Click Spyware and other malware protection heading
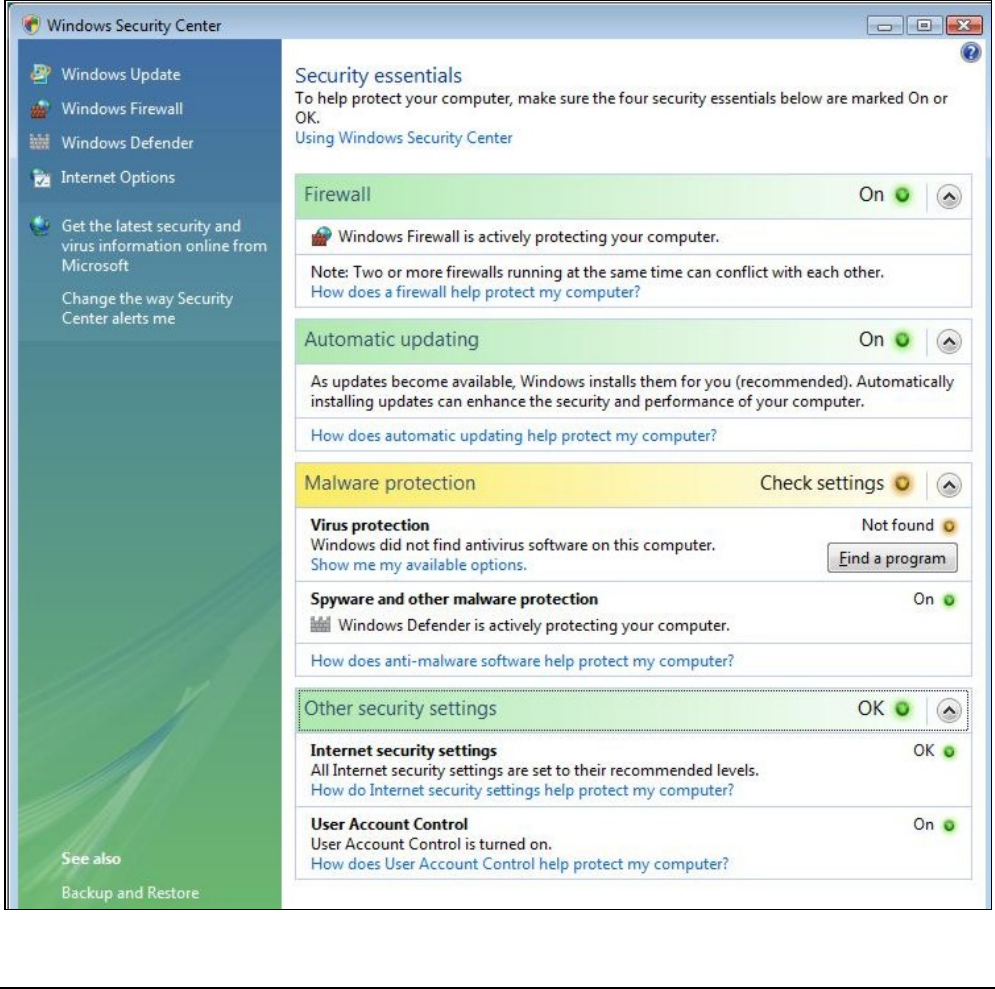The image size is (995, 989). (x=454, y=599)
